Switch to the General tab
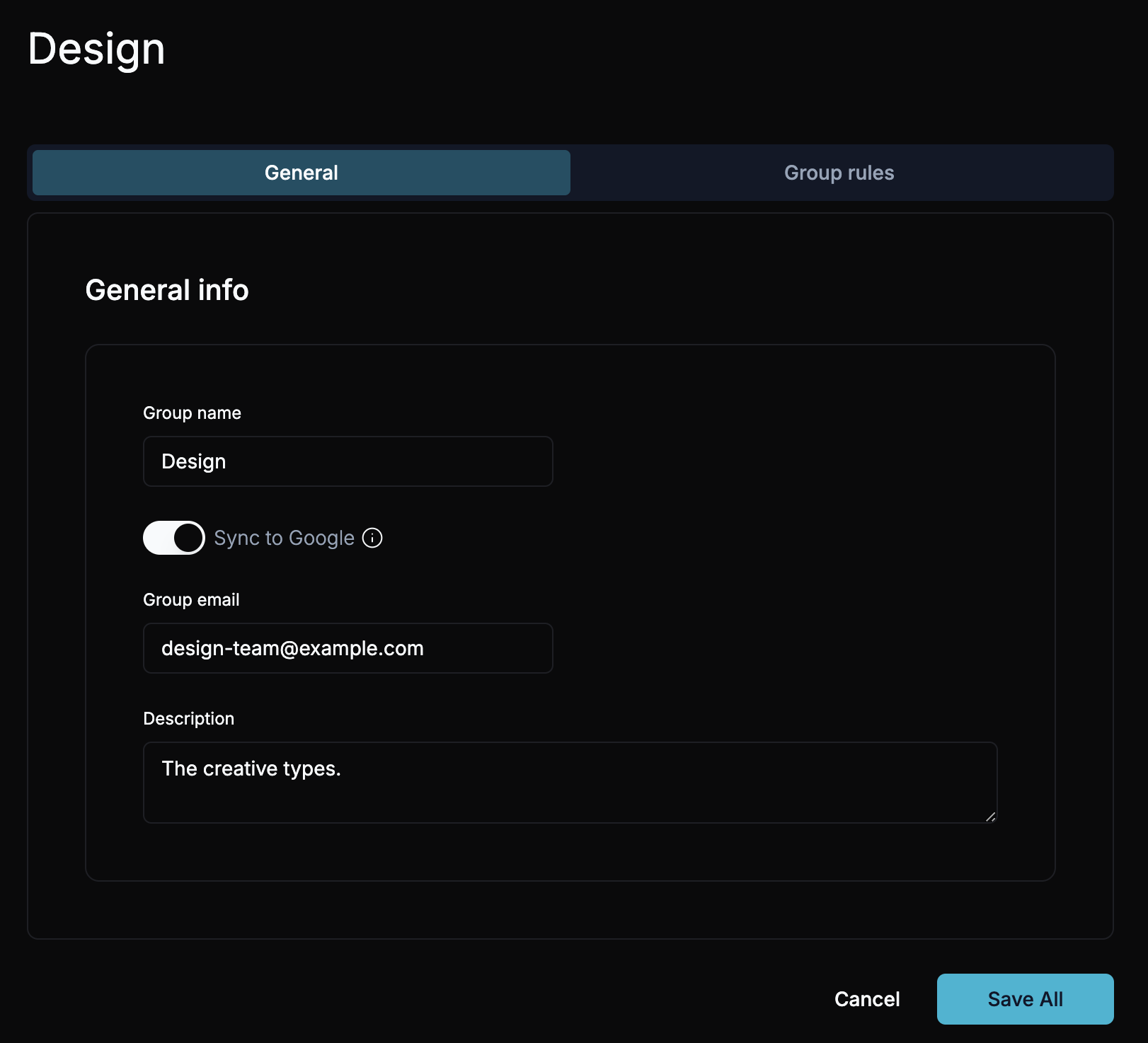This screenshot has width=1148, height=1043. [302, 173]
